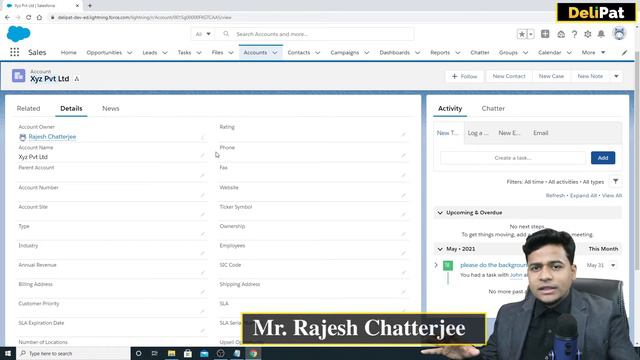Click the Salesforce cloud logo

[18, 34]
